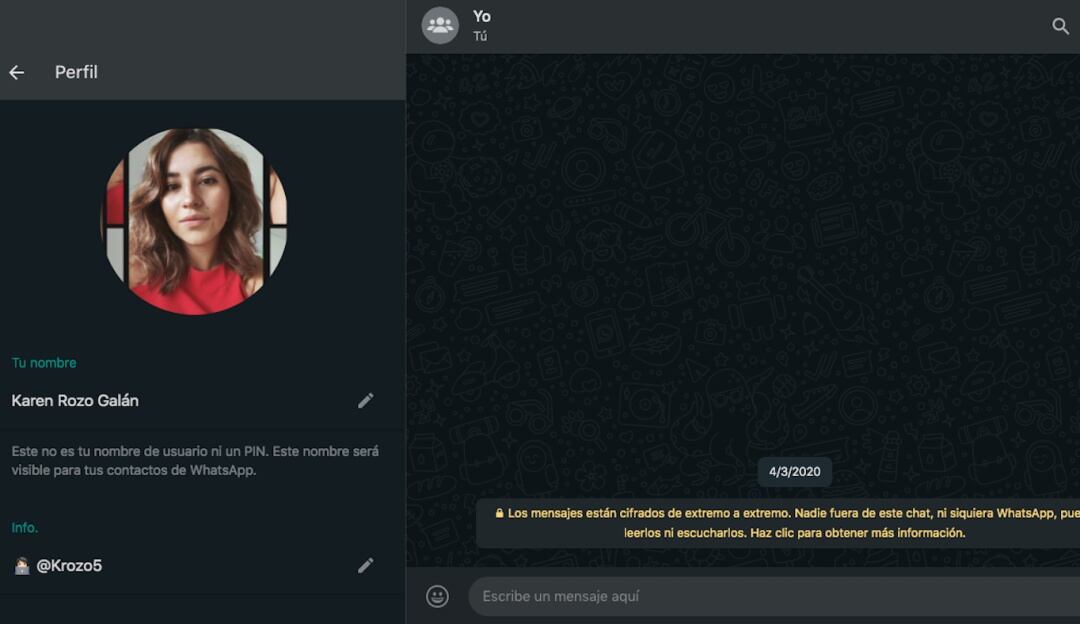
Task: Click the '@Krozo5' info text
Action: click(69, 566)
